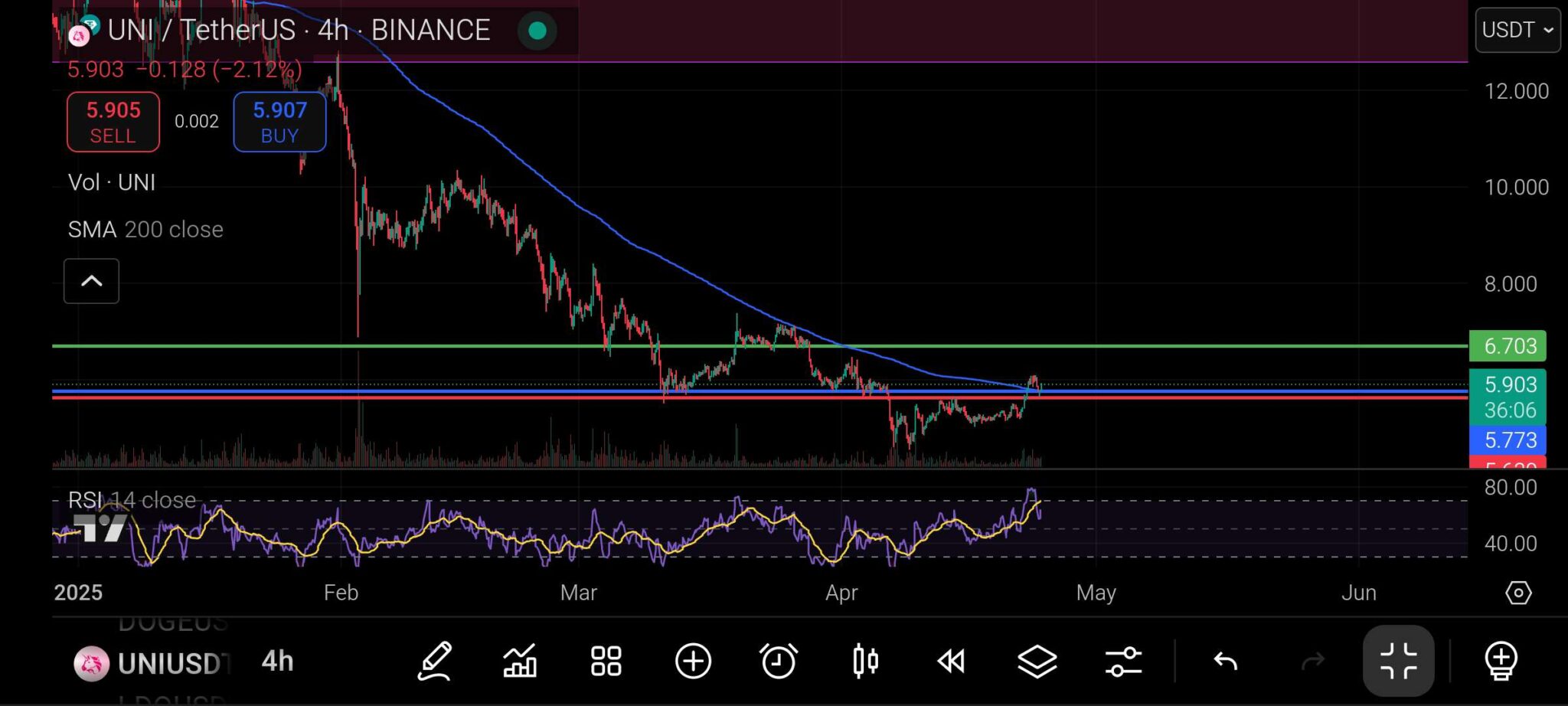Tap the 12.000 price scale value

click(x=1516, y=91)
